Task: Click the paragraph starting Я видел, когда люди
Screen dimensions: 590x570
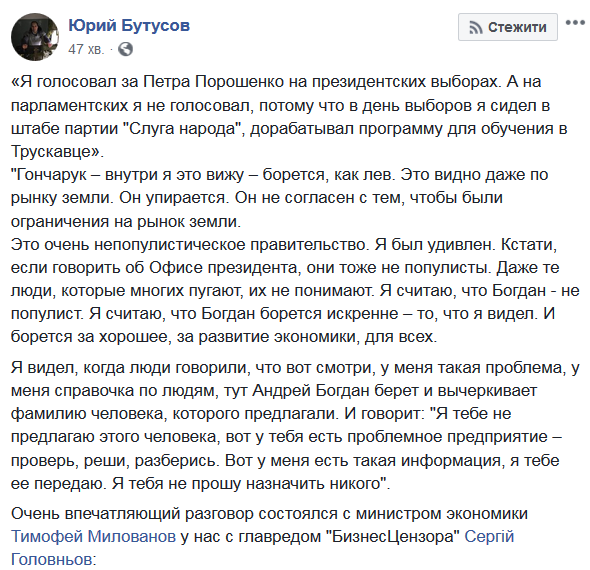Action: 295,426
